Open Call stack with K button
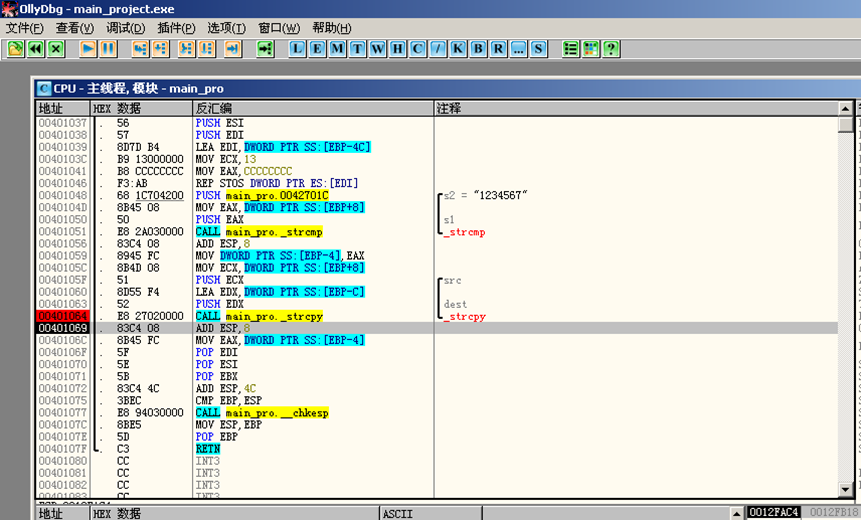861x520 pixels. point(457,48)
